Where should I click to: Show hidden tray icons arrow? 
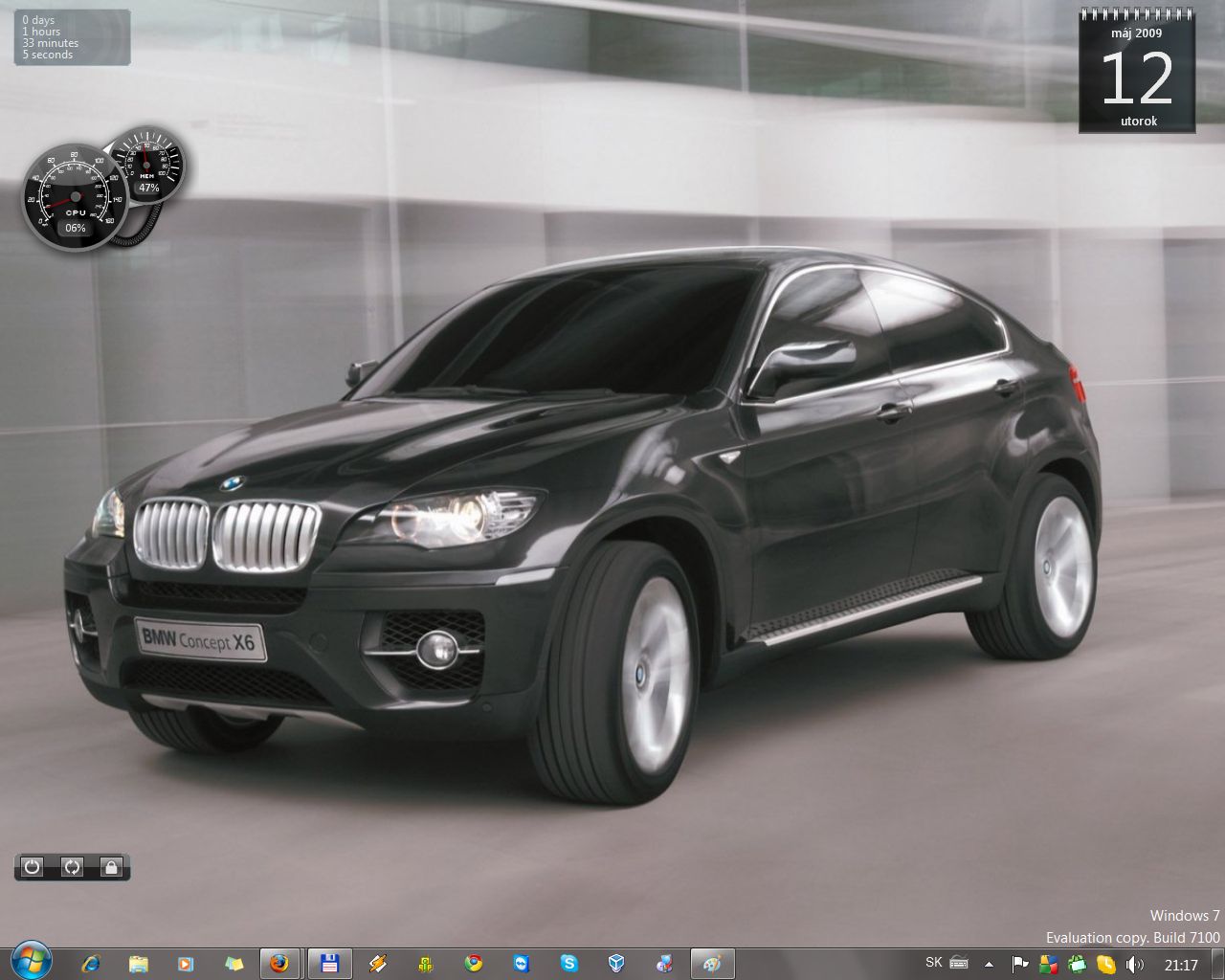click(989, 965)
